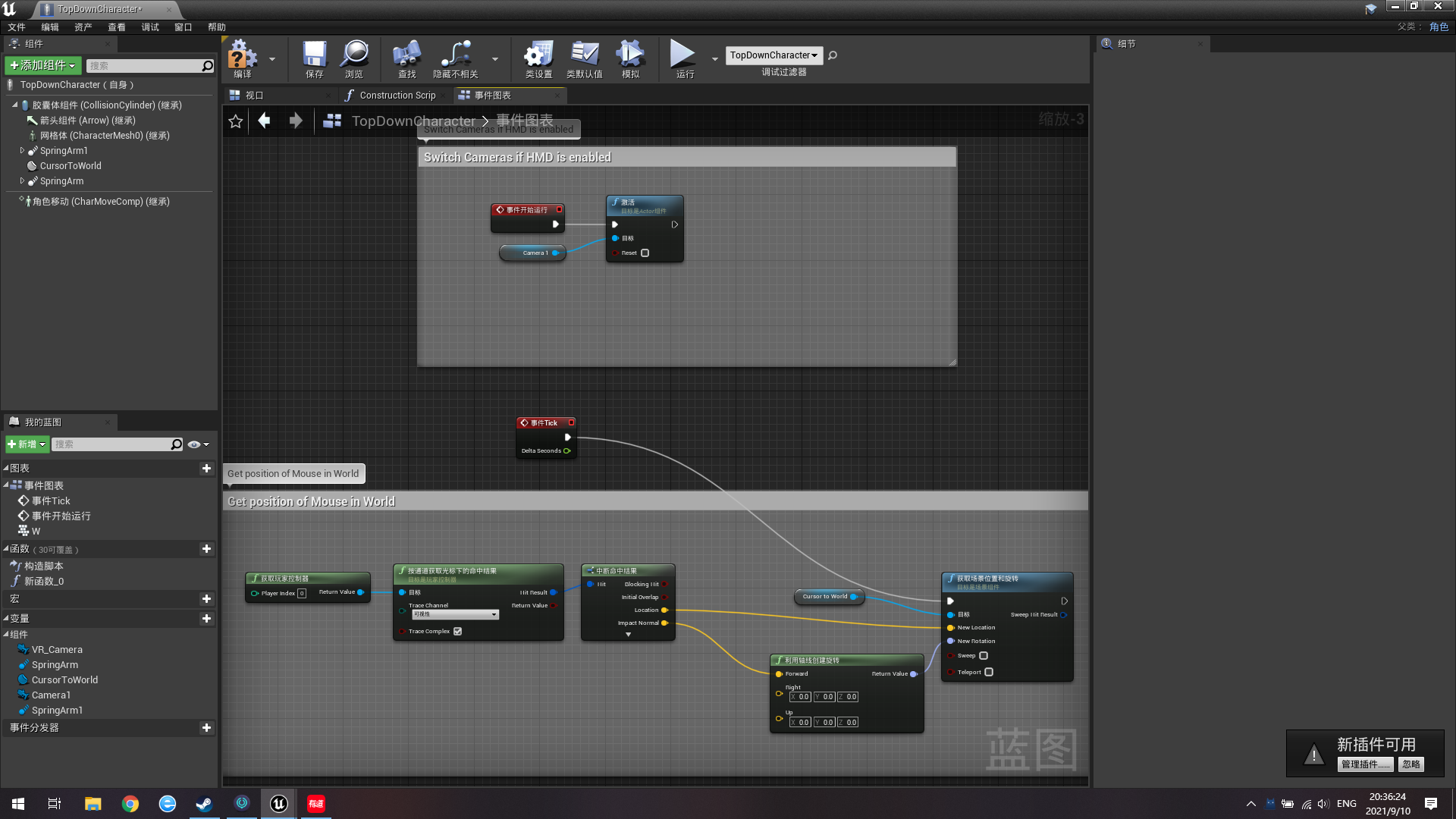Screen dimensions: 1456x819
Task: Open Hide Unrelated options dropdown arrow
Action: (495, 59)
